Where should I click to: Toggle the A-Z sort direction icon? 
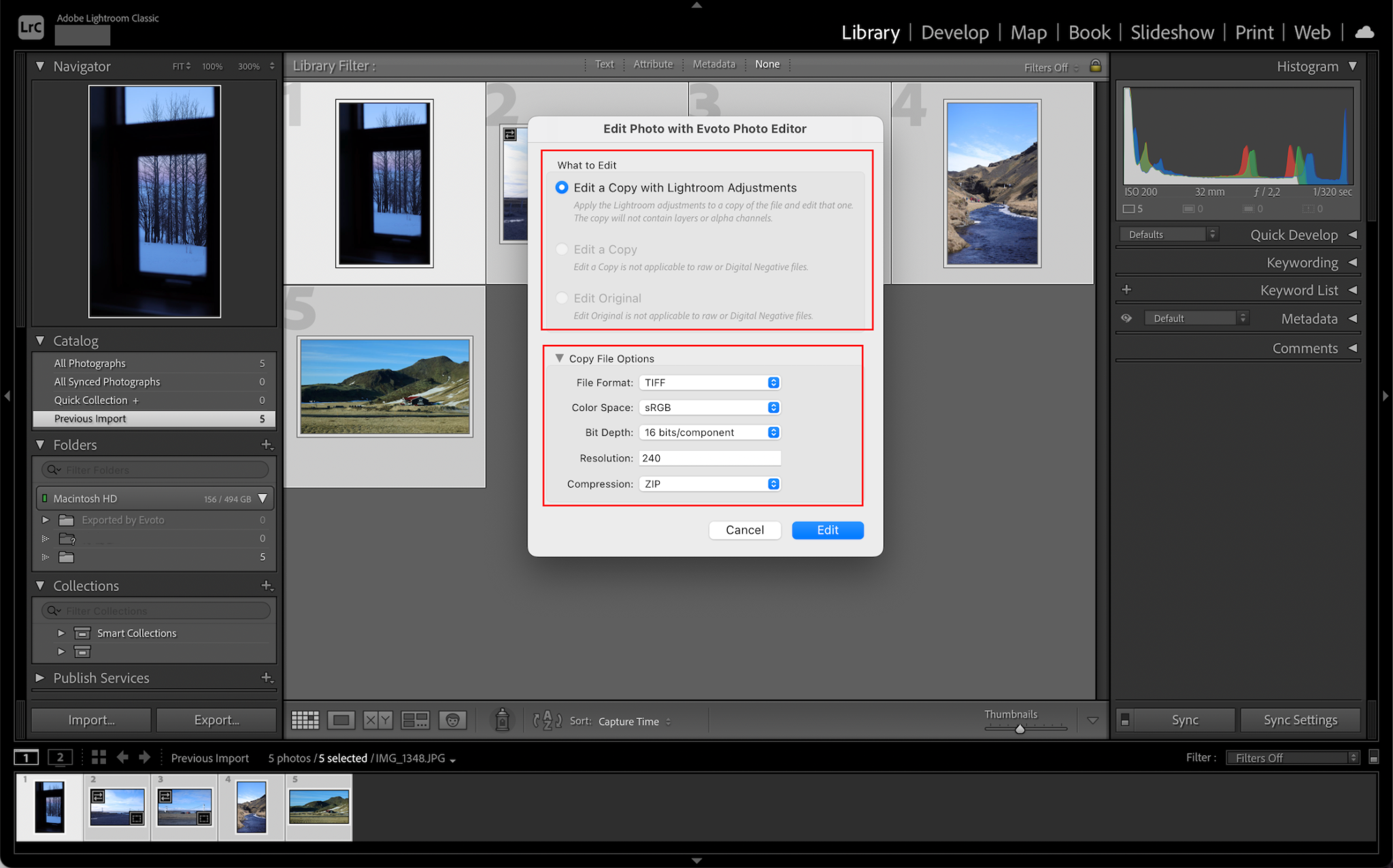(x=547, y=720)
